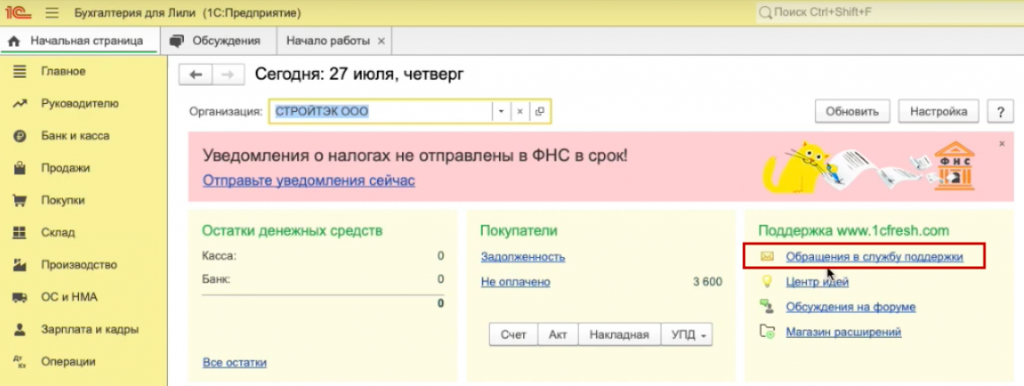Open the Обсуждения на форуме link
Screen dimensions: 1024x386
point(851,307)
